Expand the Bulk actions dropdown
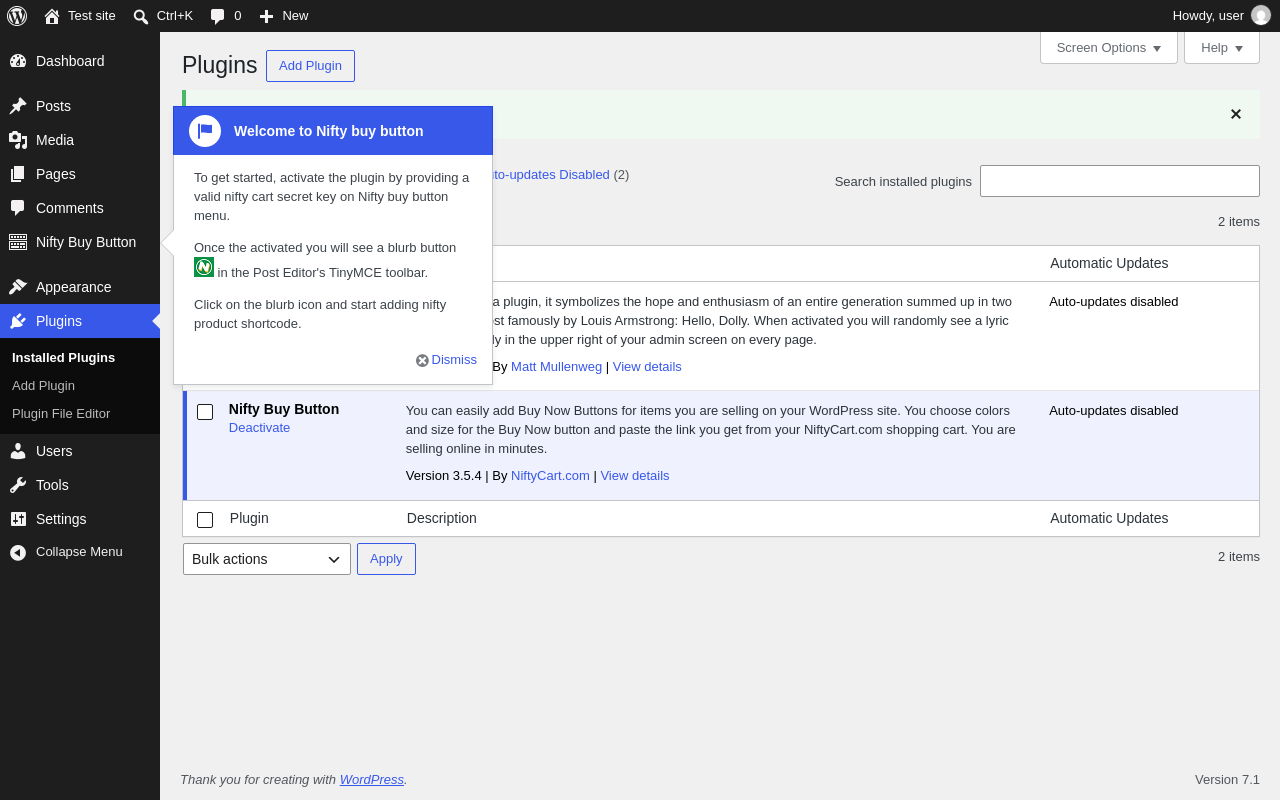Viewport: 1280px width, 800px height. pyautogui.click(x=267, y=559)
